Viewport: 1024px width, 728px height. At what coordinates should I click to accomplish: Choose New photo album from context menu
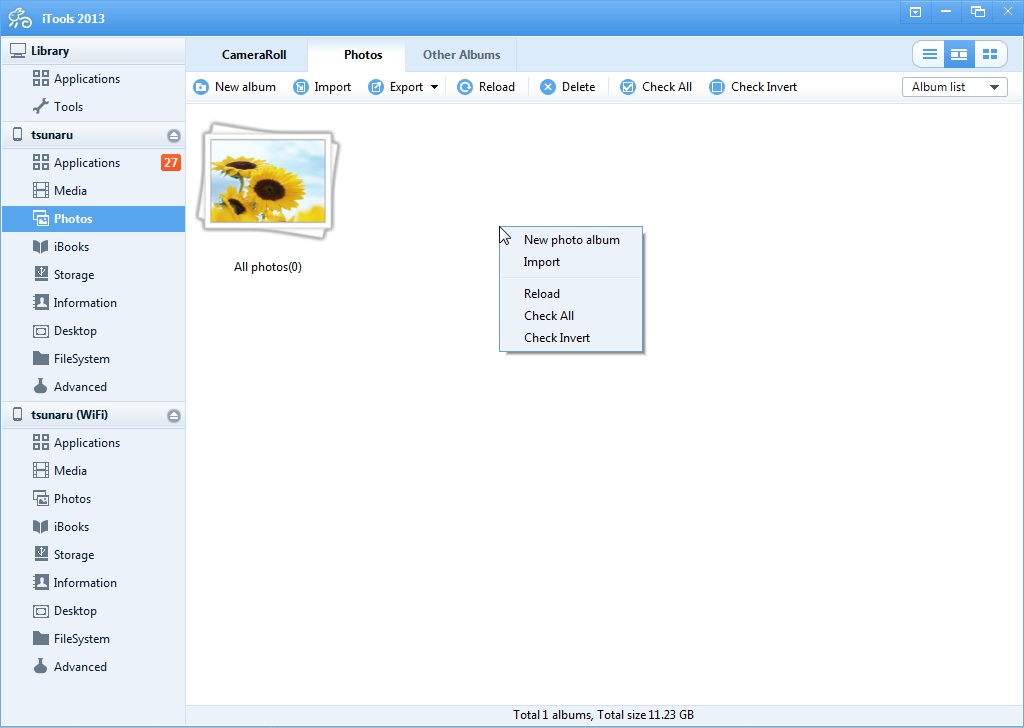coord(571,240)
